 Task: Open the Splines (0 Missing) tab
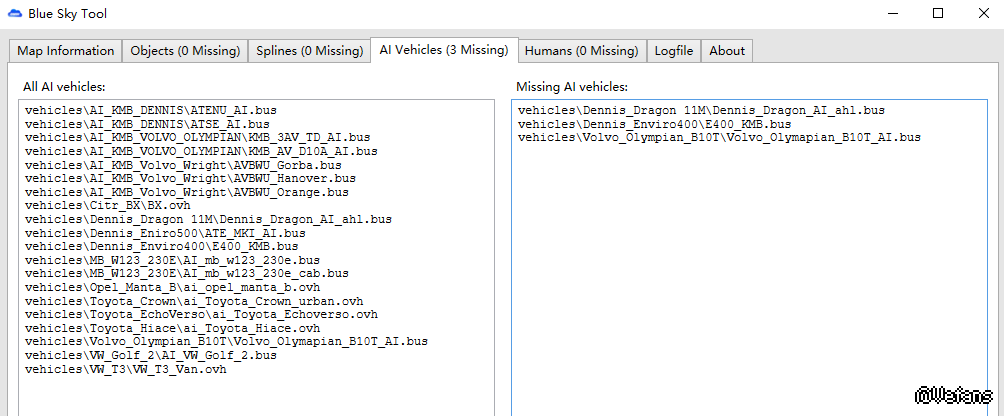[x=309, y=51]
